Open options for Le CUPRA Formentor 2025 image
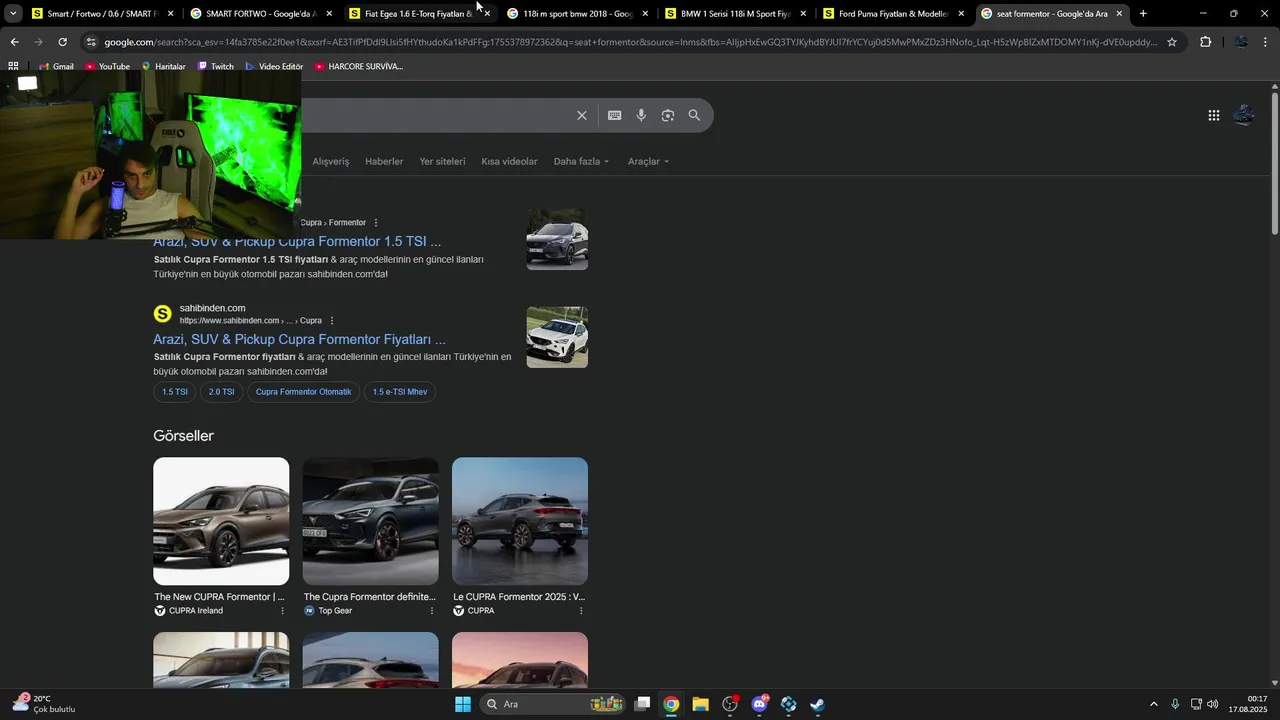The image size is (1280, 720). coord(581,610)
